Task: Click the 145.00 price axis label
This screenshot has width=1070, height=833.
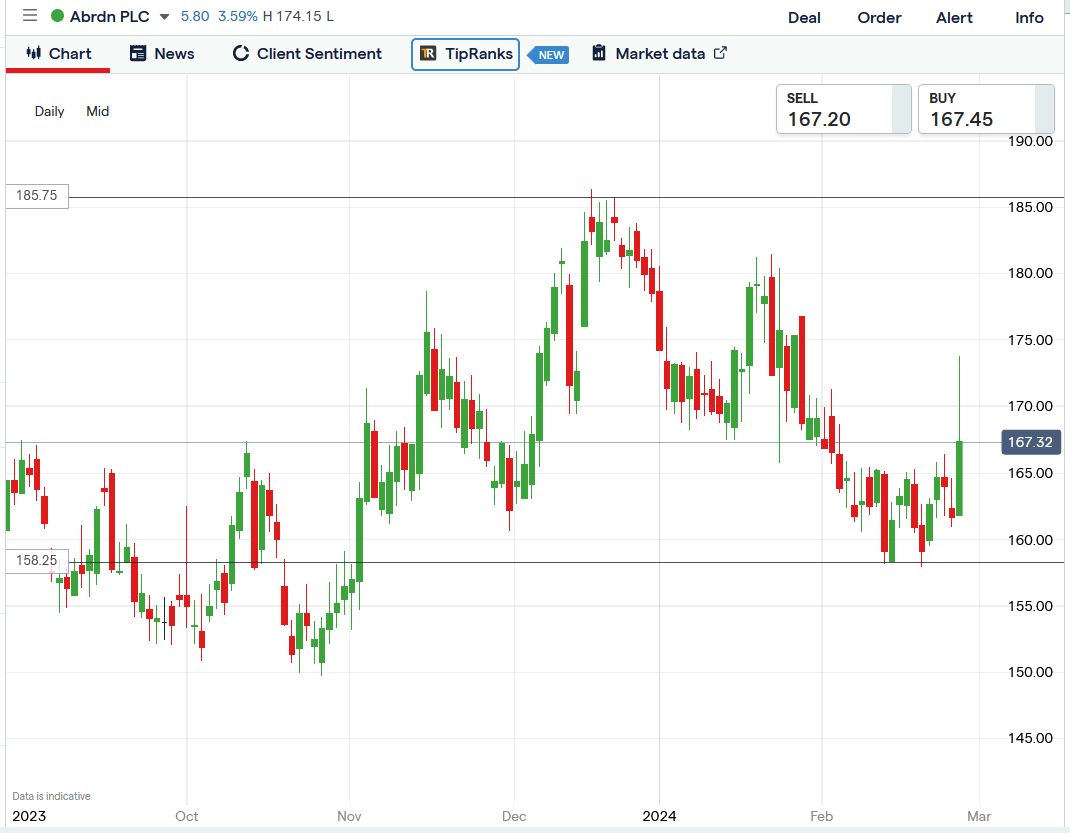Action: (x=1030, y=737)
